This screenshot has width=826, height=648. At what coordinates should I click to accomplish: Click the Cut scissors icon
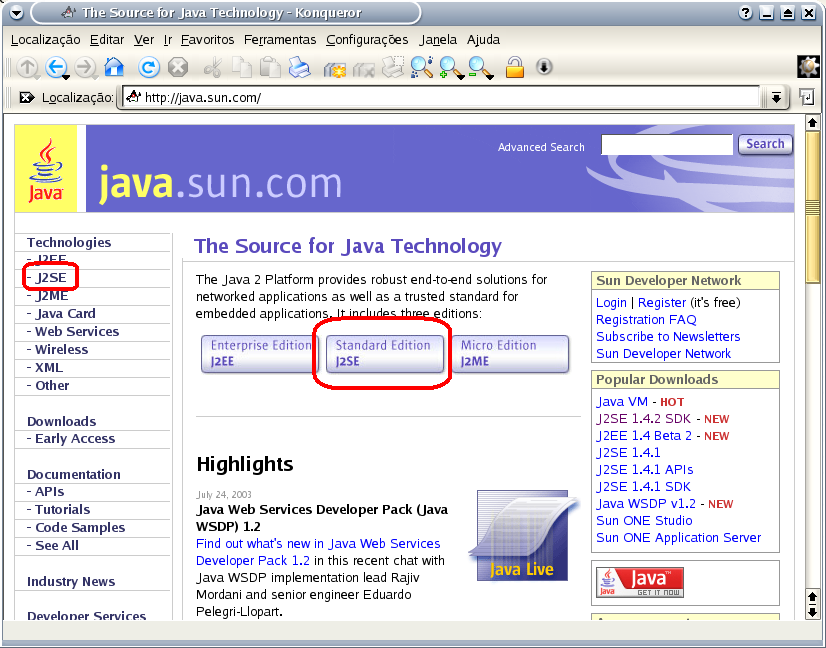[x=213, y=67]
